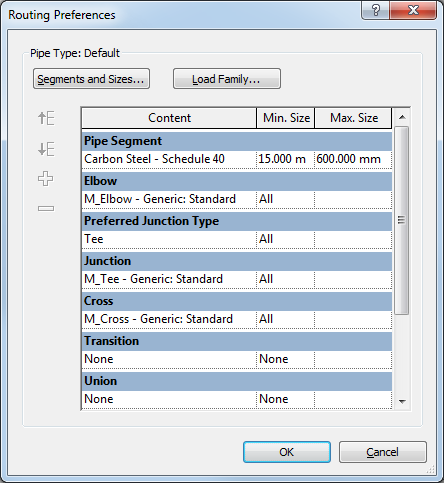Select the Elbow group header
This screenshot has width=444, height=483.
(237, 181)
